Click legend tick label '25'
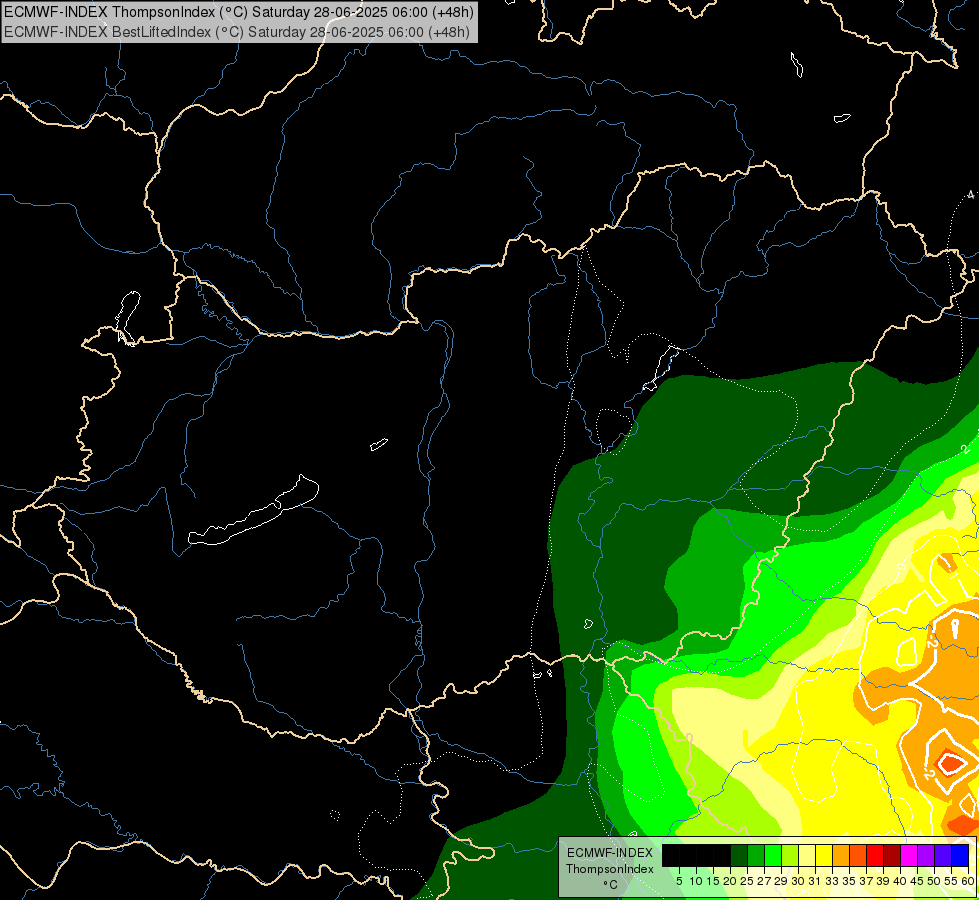979x900 pixels. (x=747, y=881)
